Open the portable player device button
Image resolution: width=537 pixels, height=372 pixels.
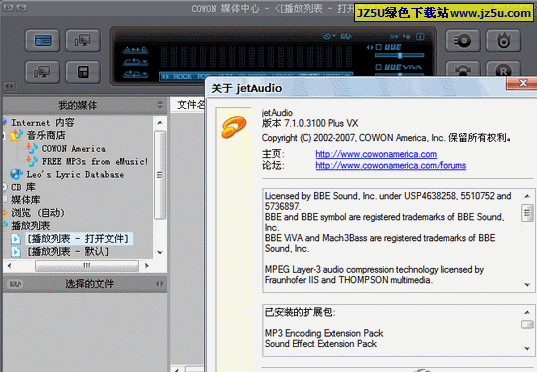[83, 72]
